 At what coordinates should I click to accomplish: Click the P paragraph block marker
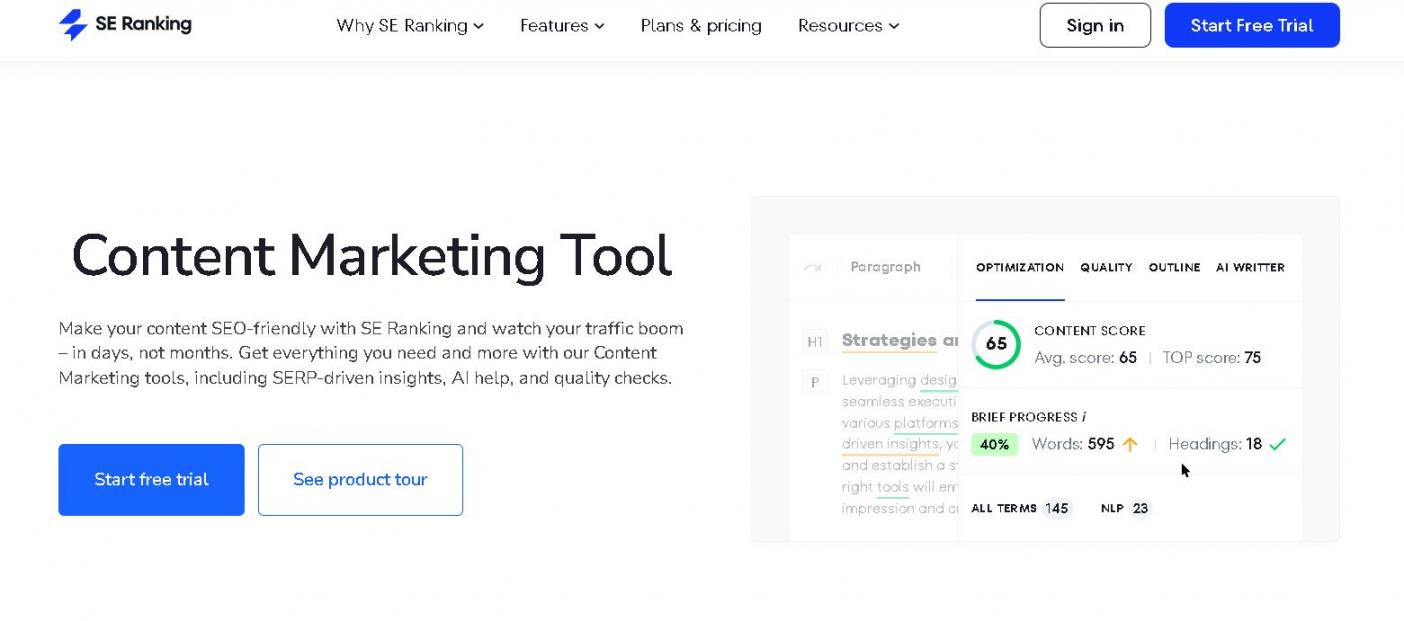click(815, 382)
